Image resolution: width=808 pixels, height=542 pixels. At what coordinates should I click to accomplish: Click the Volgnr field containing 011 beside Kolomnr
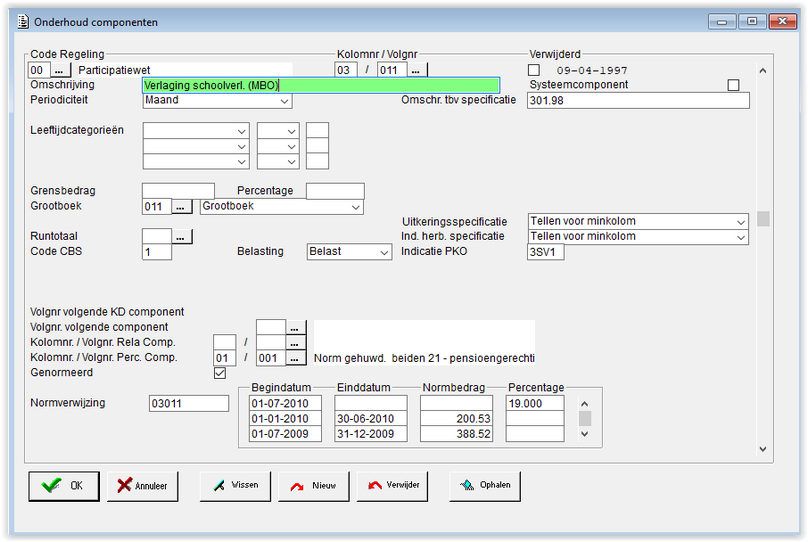392,70
